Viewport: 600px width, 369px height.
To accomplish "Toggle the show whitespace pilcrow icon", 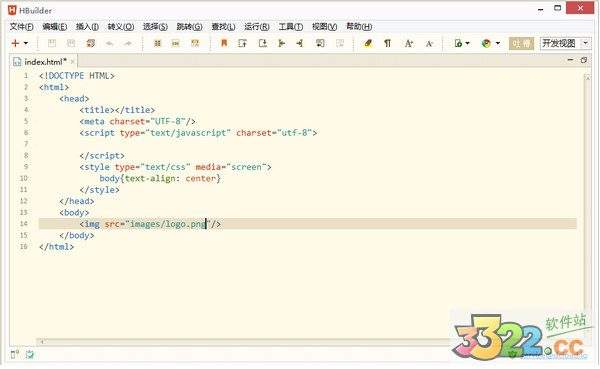I will pyautogui.click(x=388, y=43).
